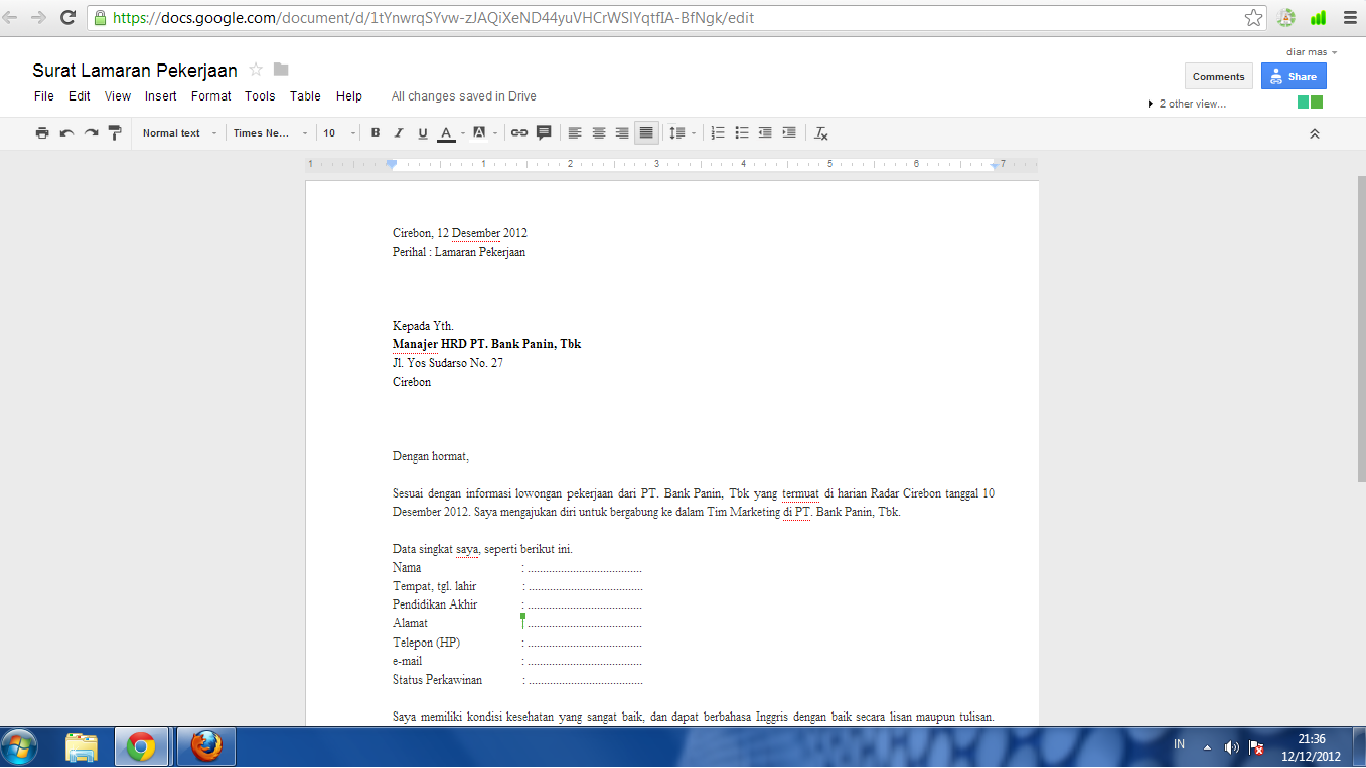Open the Edit menu

80,96
